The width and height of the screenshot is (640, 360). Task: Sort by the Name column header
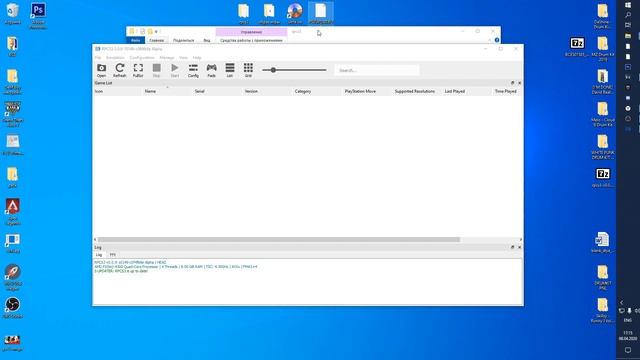point(150,91)
